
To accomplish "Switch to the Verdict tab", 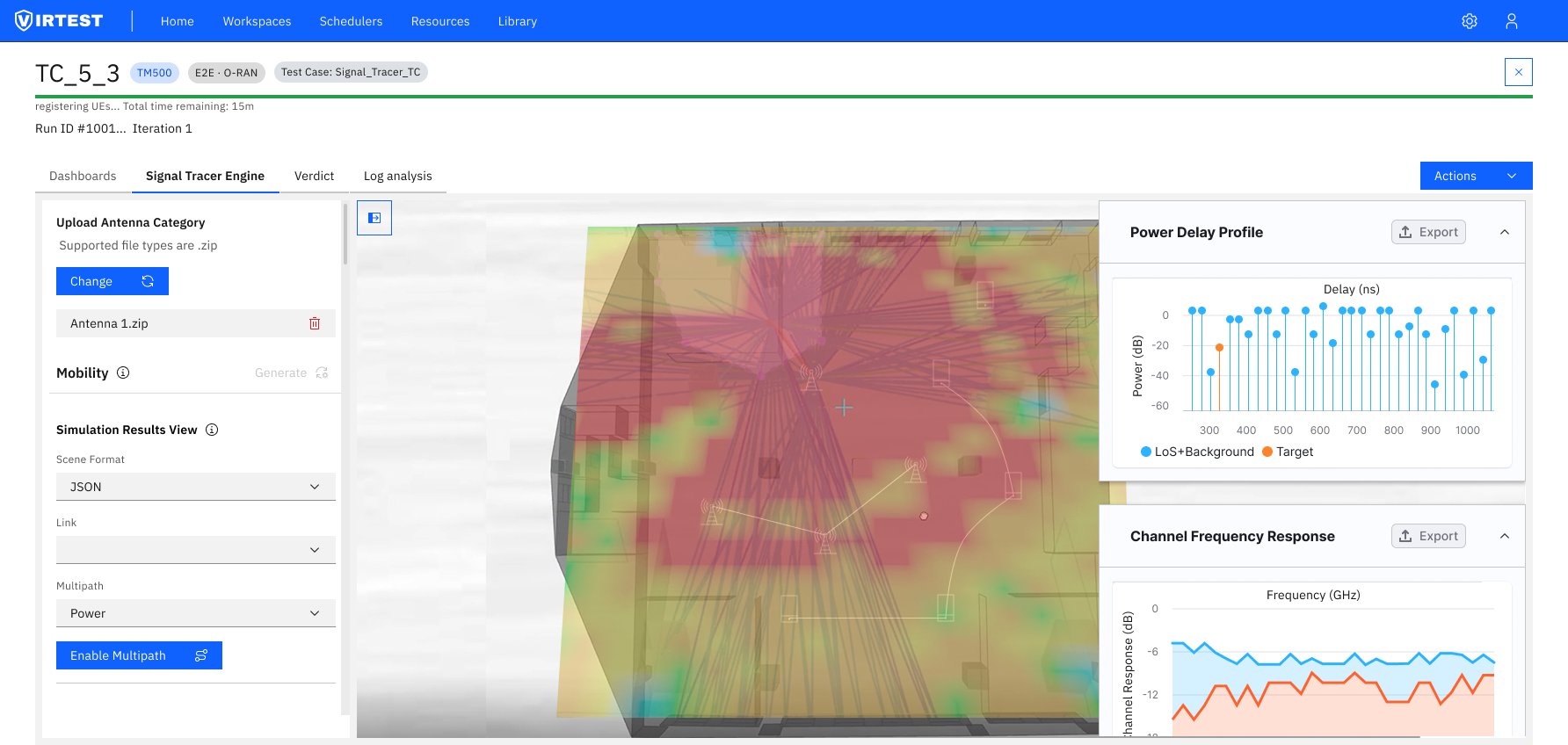I will pos(314,176).
